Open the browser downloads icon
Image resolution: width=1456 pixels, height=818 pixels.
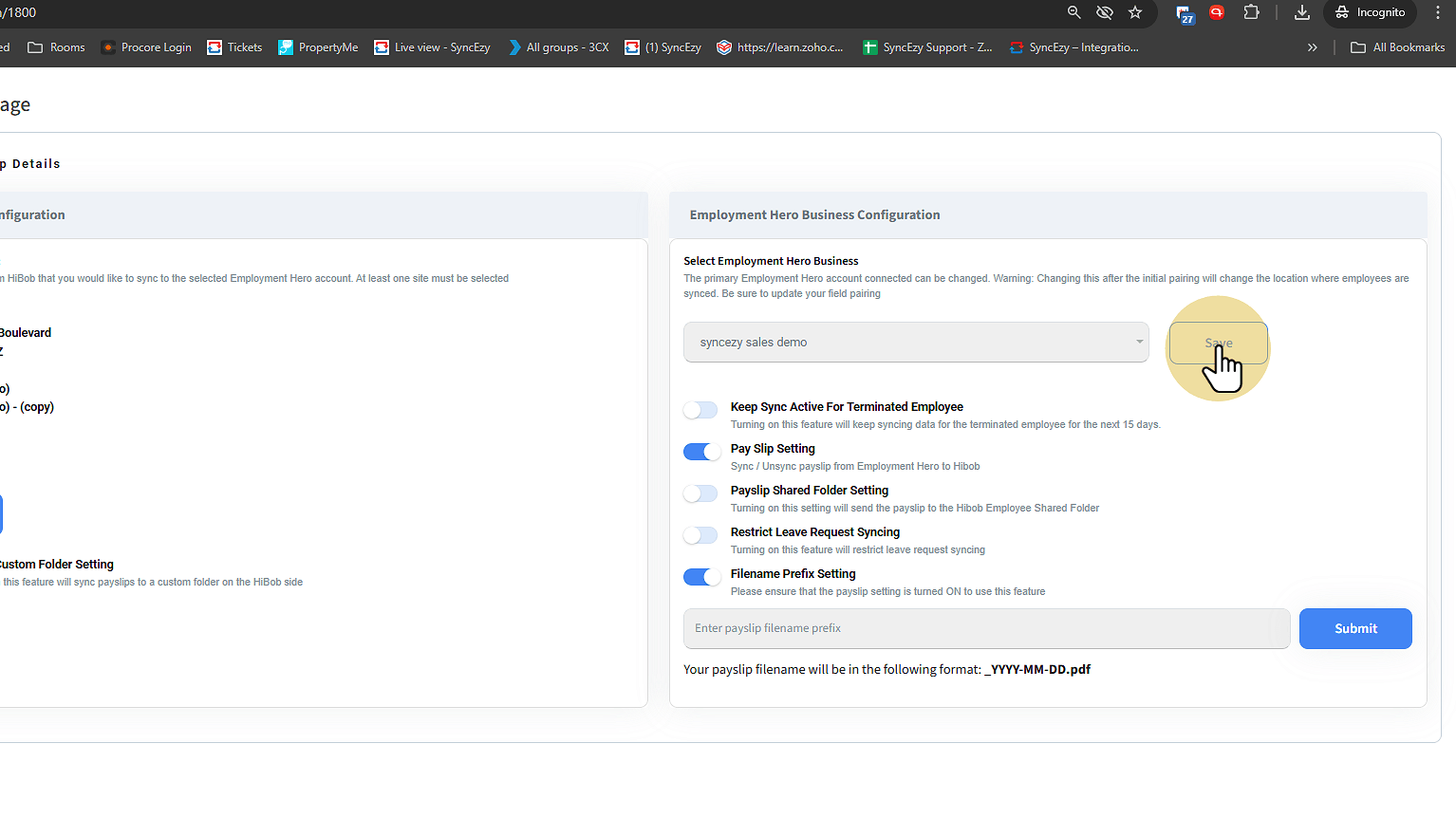point(1302,12)
